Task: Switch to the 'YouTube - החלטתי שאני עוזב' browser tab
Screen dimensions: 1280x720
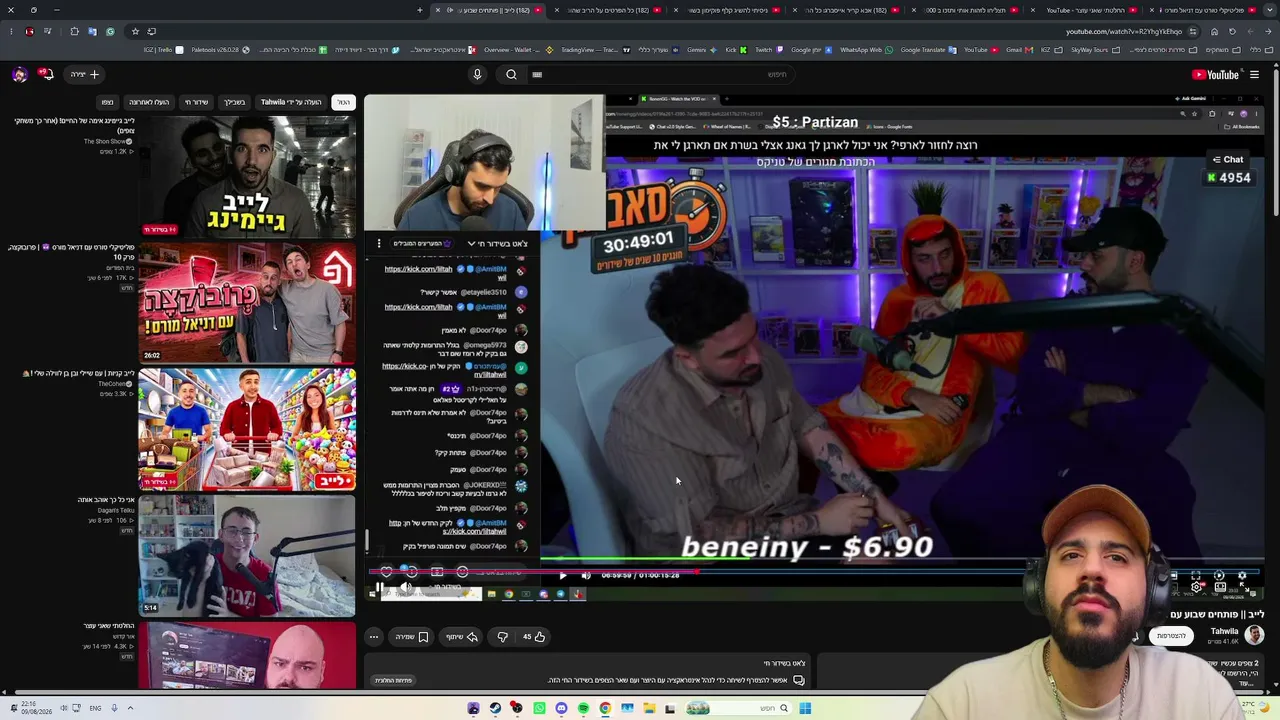Action: 1087,10
